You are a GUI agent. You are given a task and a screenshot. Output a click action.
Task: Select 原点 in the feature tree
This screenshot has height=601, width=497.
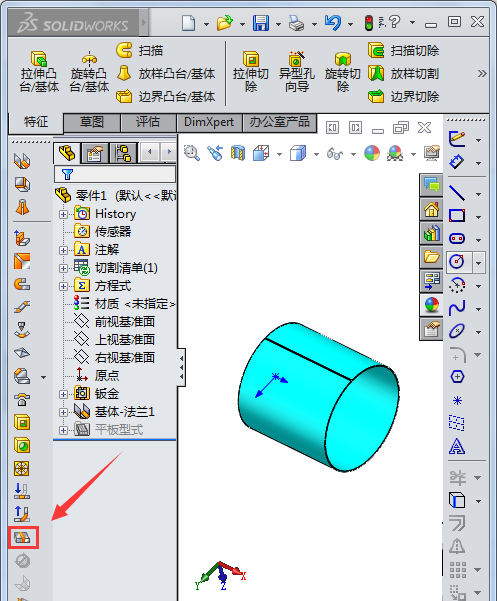[107, 375]
